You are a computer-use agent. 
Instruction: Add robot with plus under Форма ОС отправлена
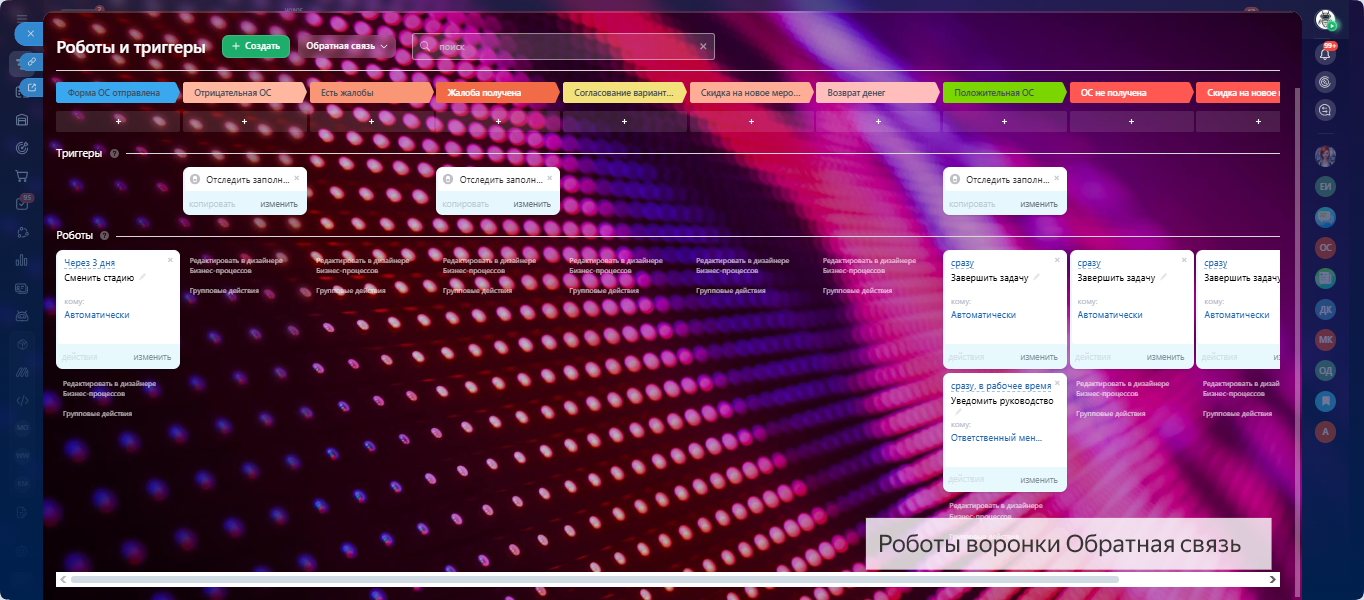click(x=118, y=121)
